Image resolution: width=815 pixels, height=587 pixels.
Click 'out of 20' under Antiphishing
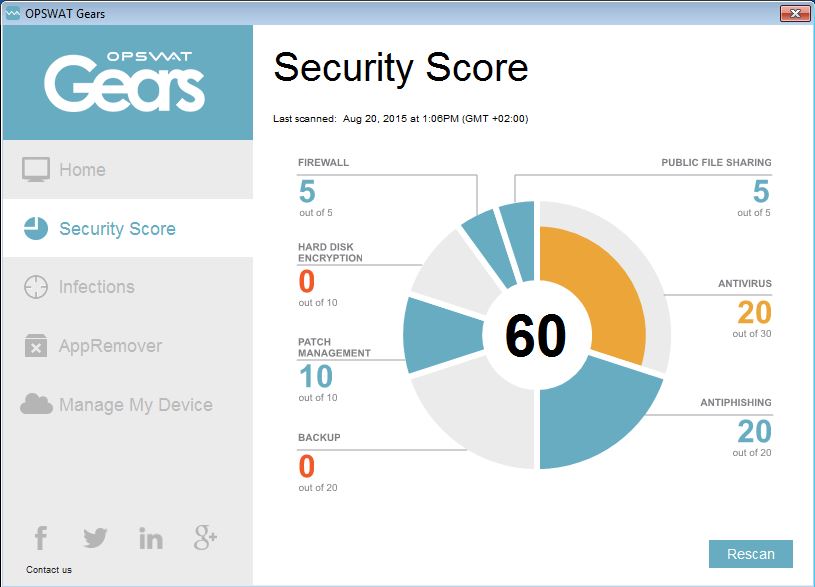(x=752, y=453)
